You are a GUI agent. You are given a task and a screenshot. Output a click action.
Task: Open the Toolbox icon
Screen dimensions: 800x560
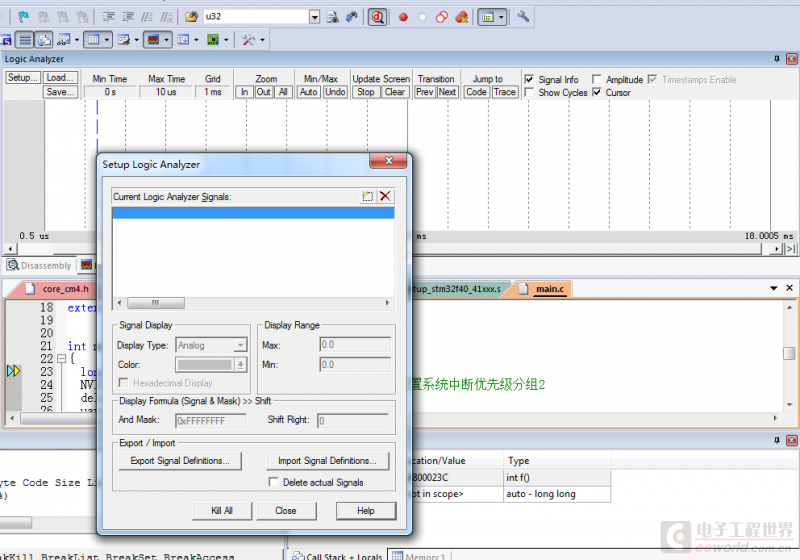248,40
